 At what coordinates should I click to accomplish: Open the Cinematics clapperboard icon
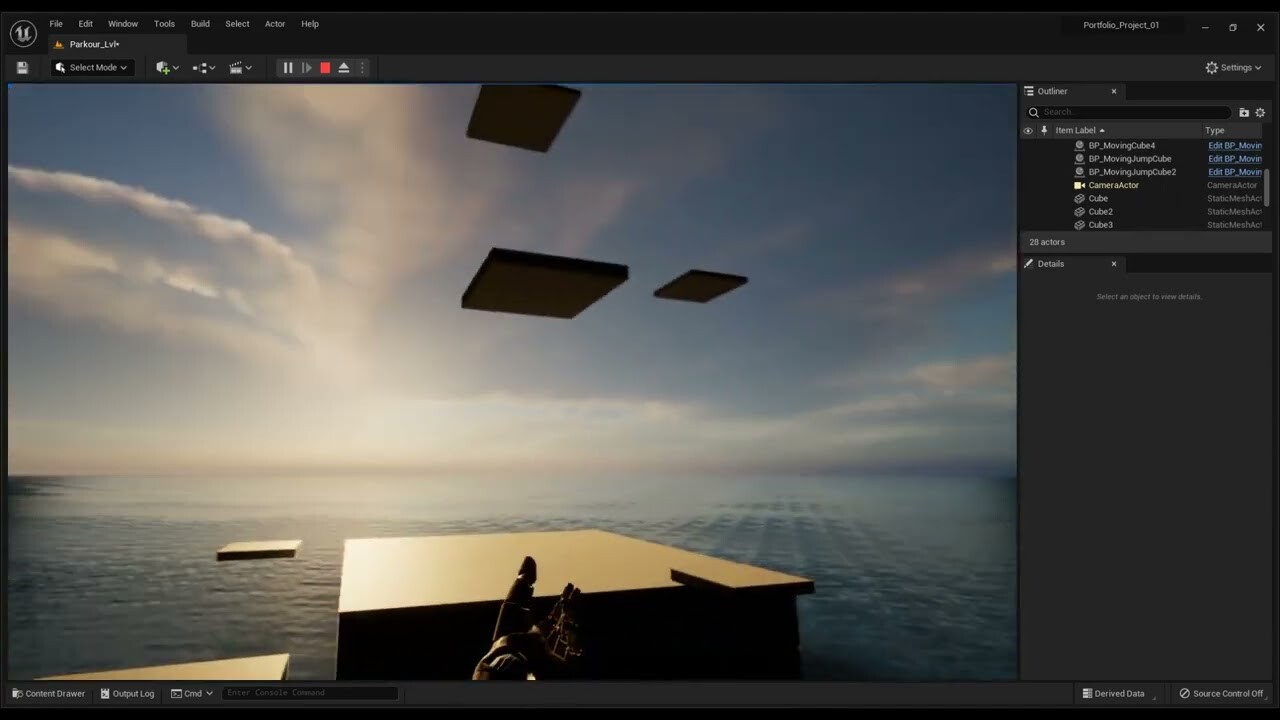click(x=237, y=67)
